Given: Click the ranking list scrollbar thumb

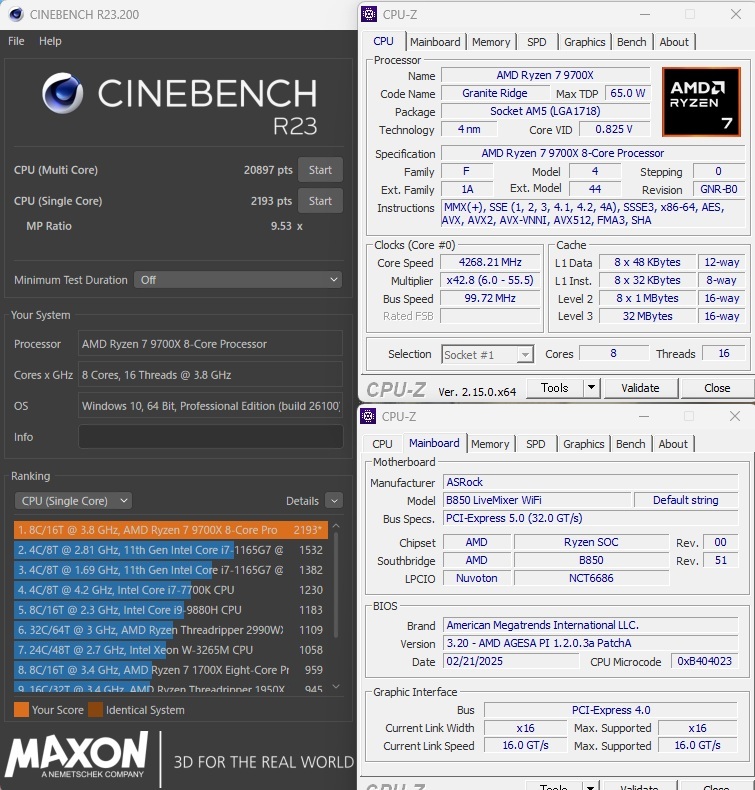Looking at the screenshot, I should pyautogui.click(x=336, y=585).
